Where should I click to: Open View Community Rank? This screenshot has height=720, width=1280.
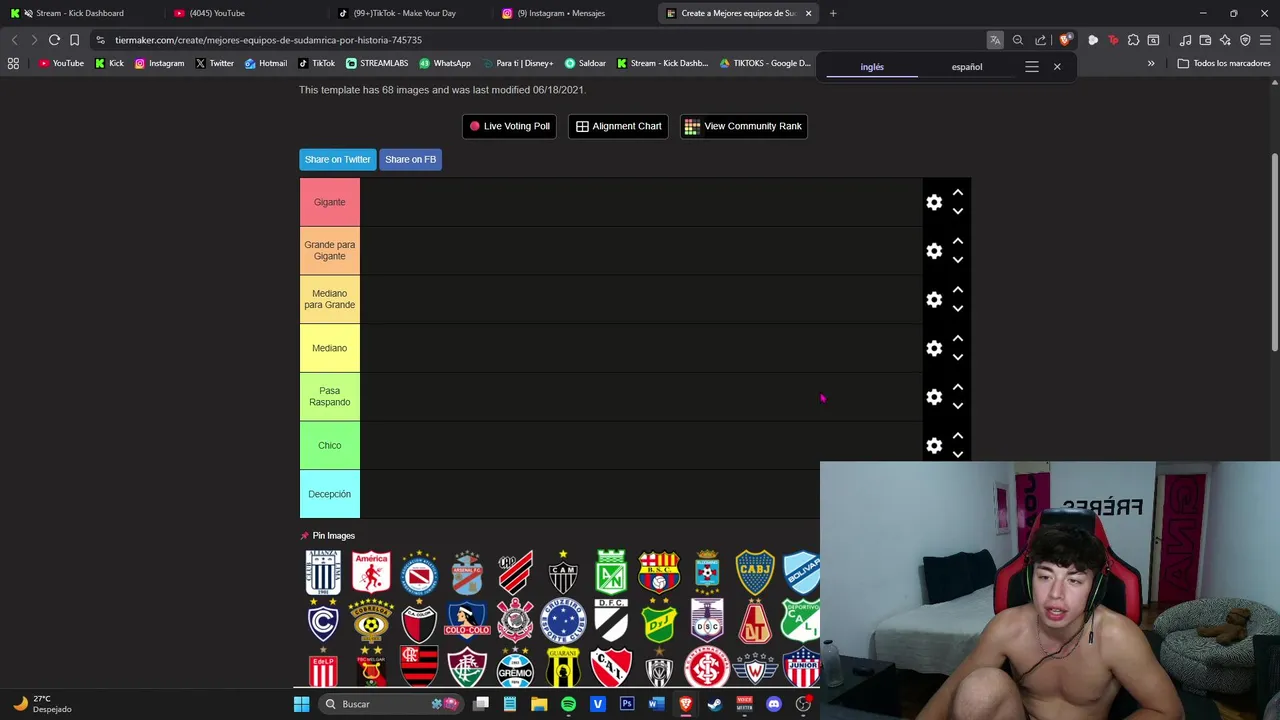pyautogui.click(x=743, y=126)
